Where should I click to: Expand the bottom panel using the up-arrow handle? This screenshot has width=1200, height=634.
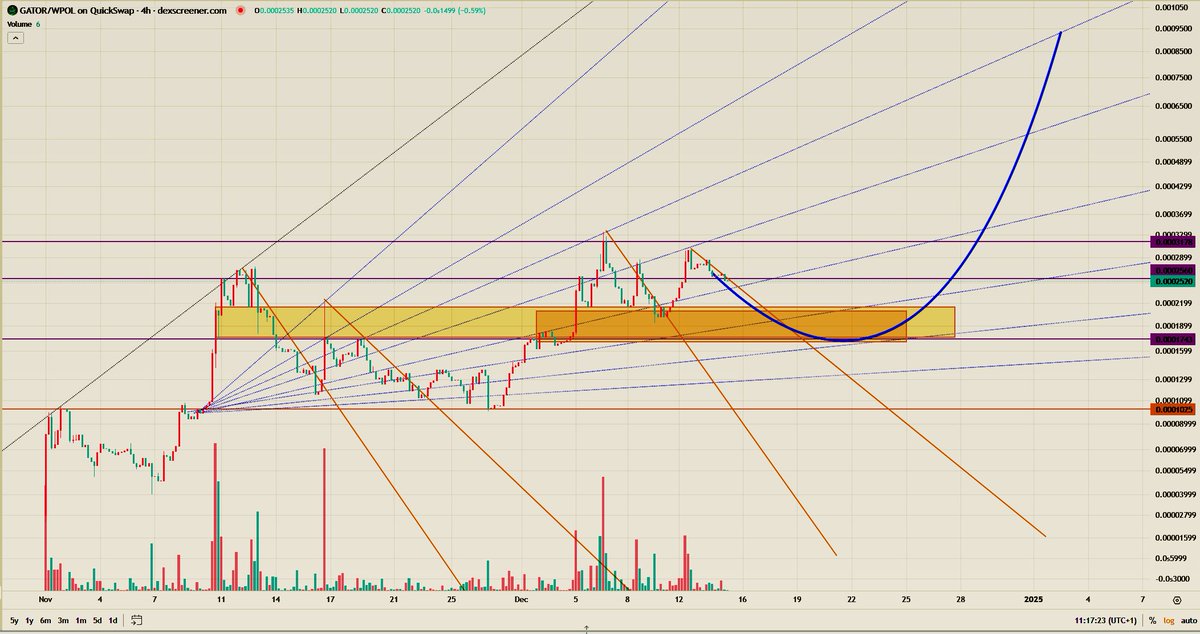586,630
